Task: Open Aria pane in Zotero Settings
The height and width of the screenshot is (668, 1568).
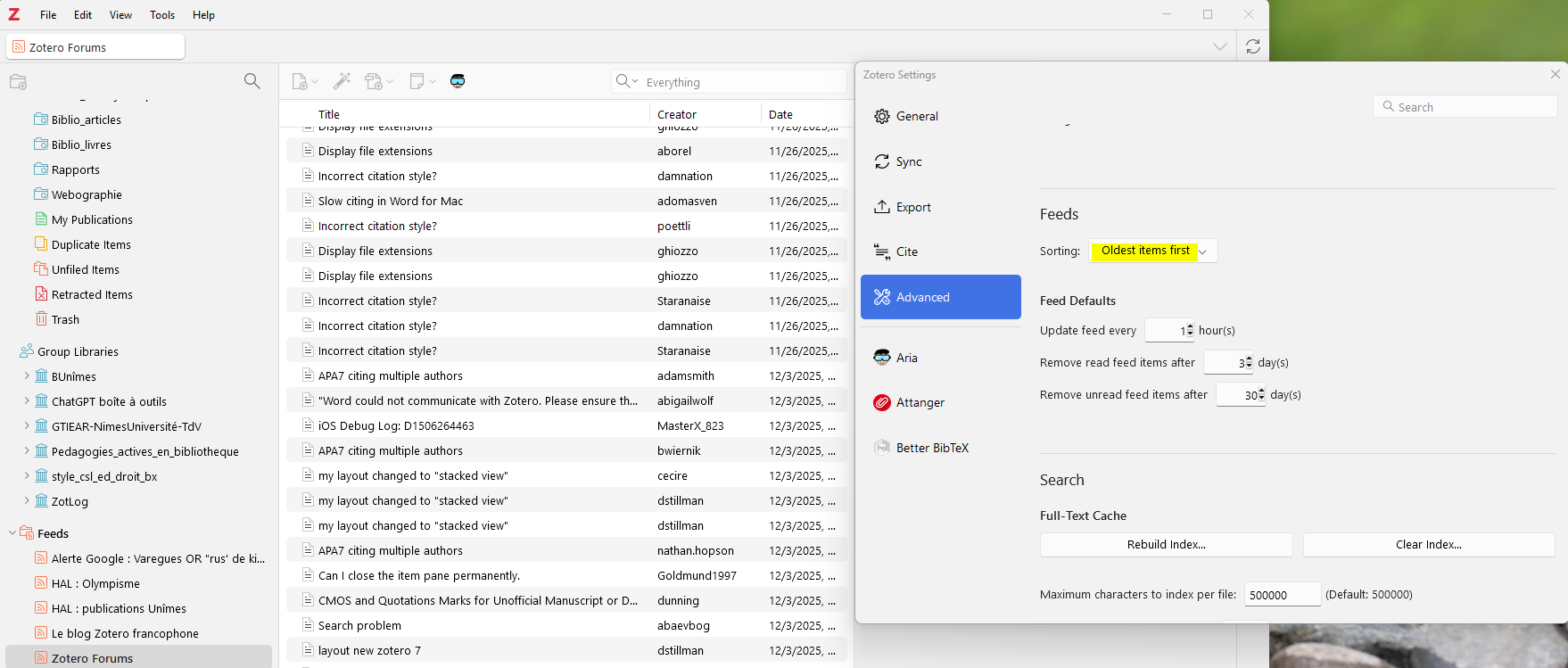Action: (941, 358)
